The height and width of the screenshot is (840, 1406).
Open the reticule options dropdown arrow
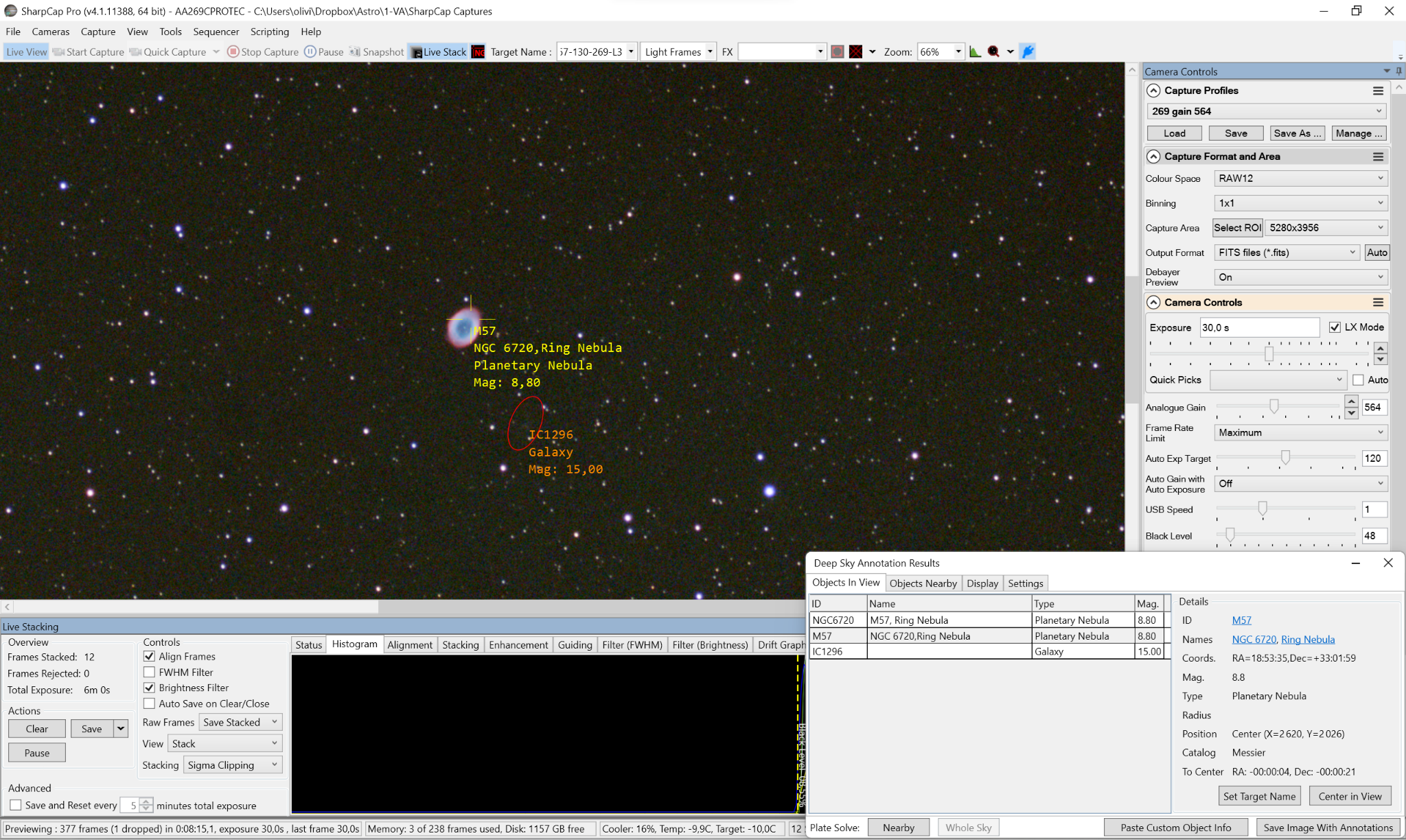click(873, 51)
